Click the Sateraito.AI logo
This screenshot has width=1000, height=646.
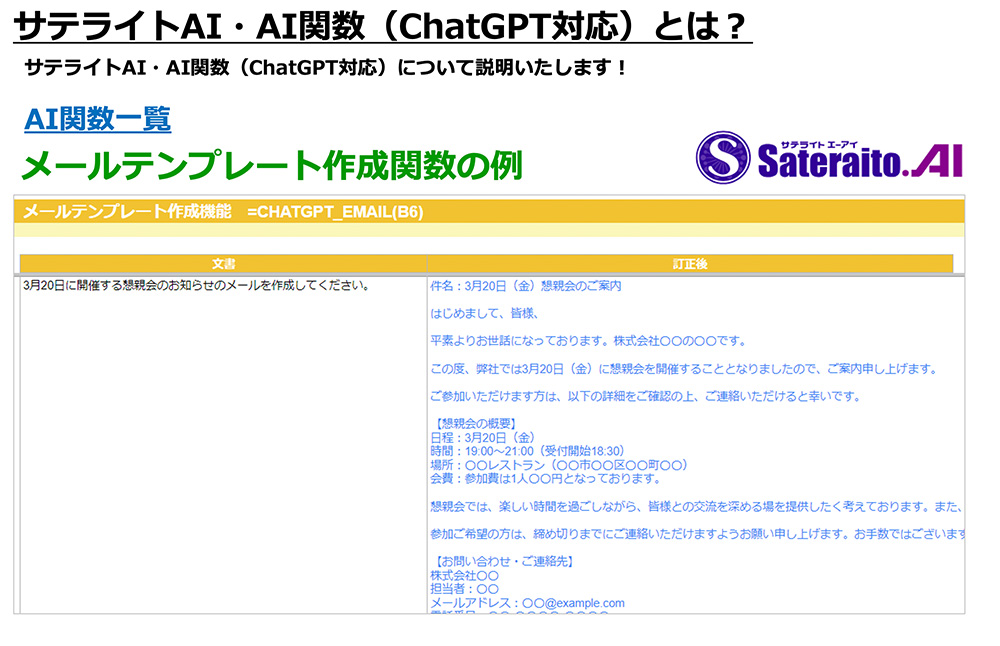click(829, 158)
